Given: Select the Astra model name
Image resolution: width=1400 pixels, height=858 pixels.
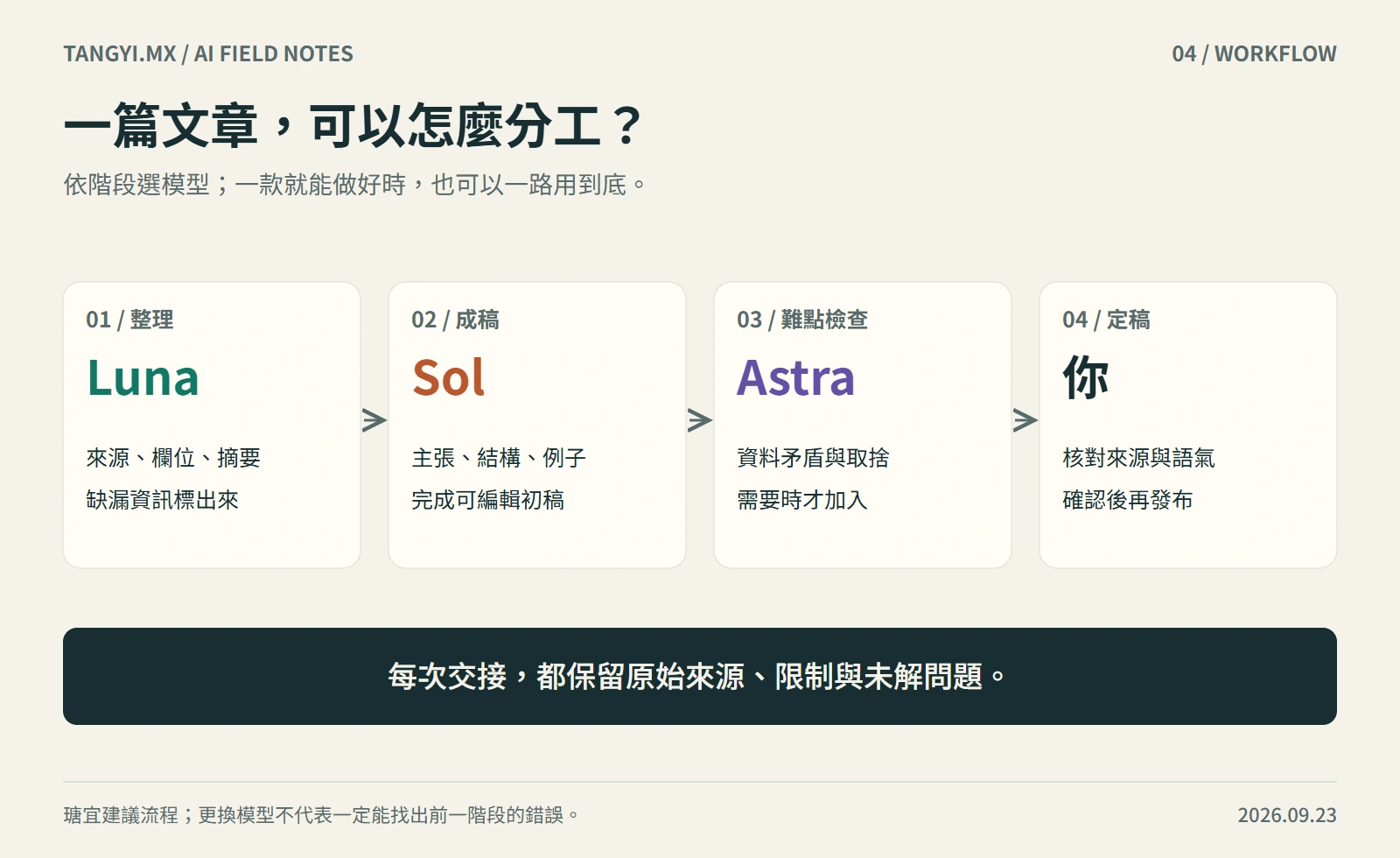Looking at the screenshot, I should 795,378.
